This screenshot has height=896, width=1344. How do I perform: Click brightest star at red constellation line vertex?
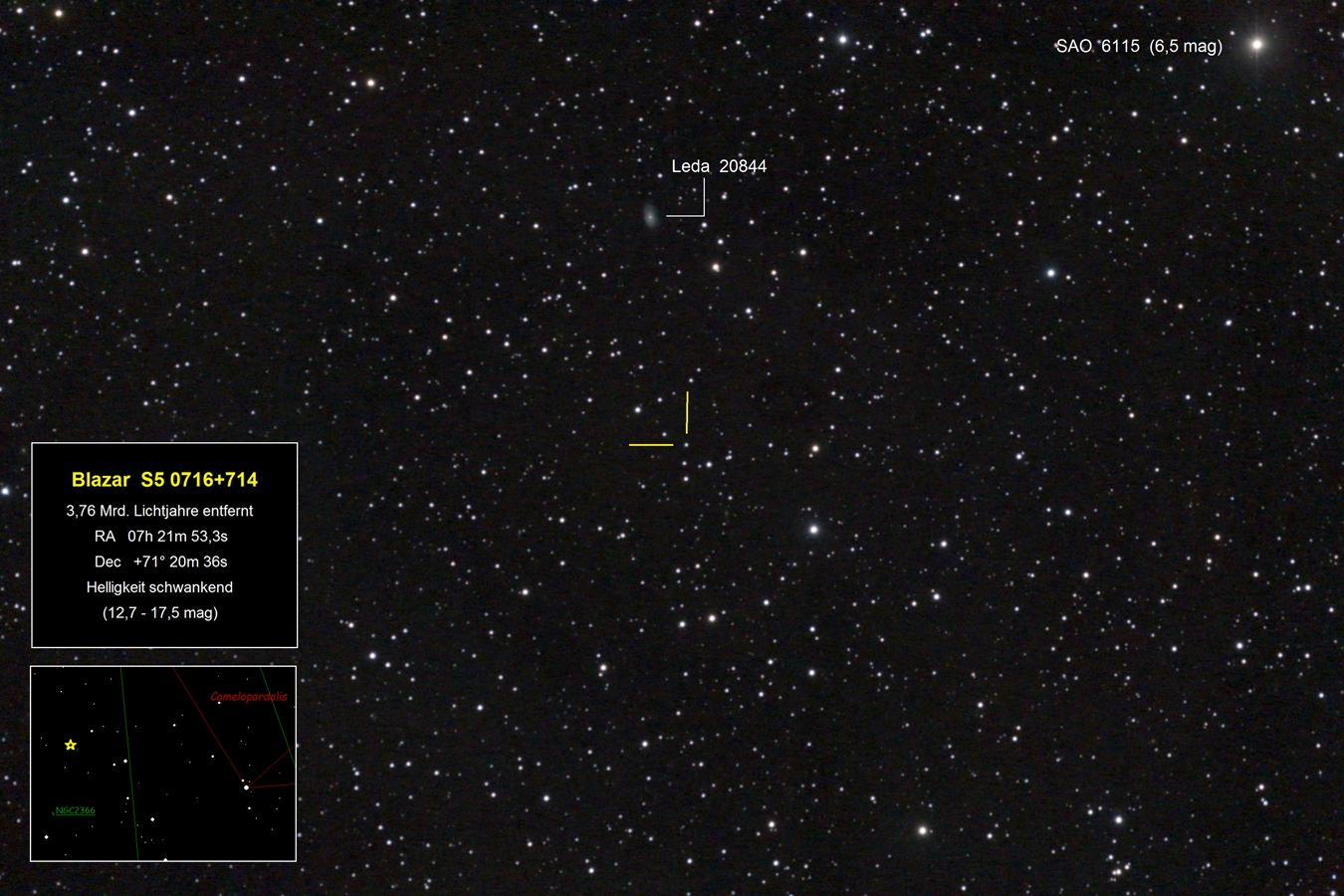pyautogui.click(x=246, y=787)
